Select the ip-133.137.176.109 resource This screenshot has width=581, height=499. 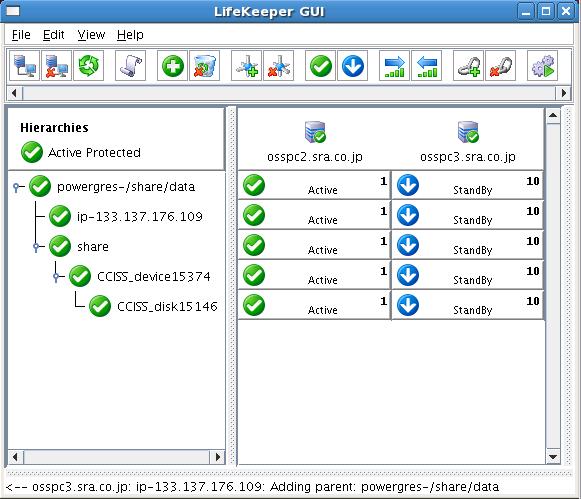click(x=140, y=216)
